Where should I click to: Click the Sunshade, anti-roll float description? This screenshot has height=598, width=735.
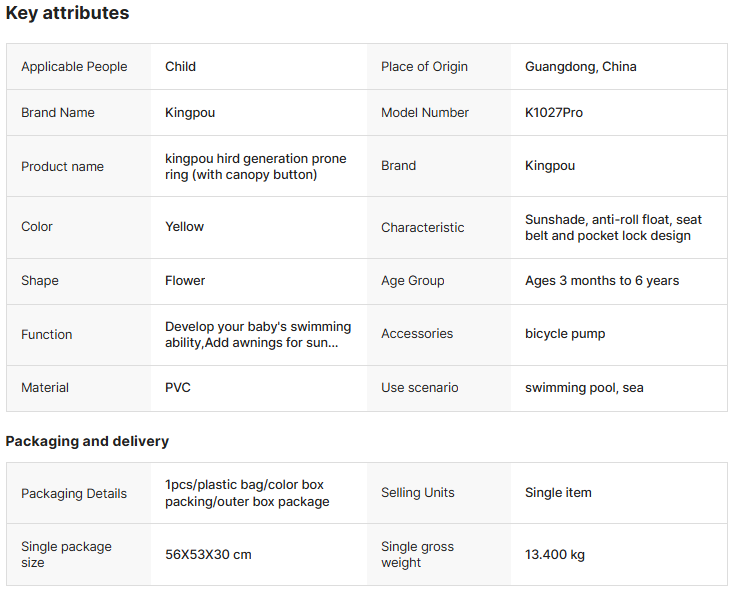[612, 228]
